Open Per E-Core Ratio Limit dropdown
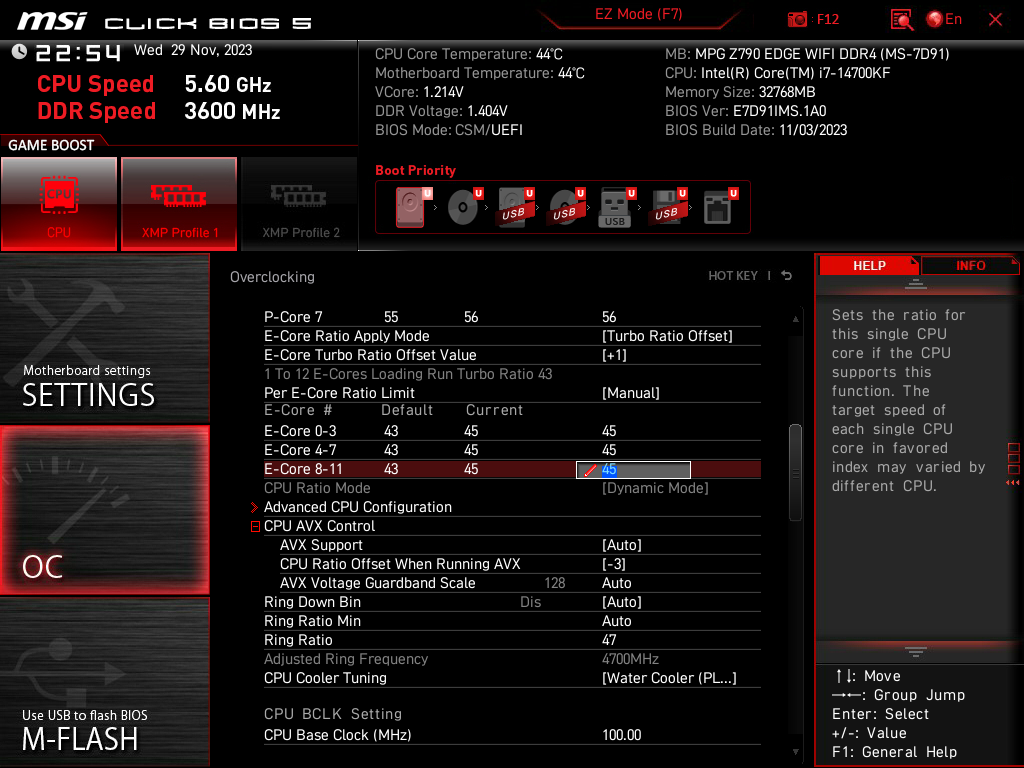Viewport: 1024px width, 768px height. coord(630,392)
